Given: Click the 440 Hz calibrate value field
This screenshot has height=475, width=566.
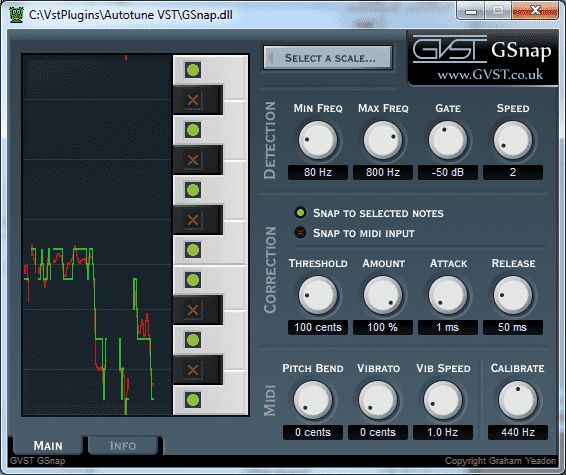Looking at the screenshot, I should pyautogui.click(x=518, y=432).
